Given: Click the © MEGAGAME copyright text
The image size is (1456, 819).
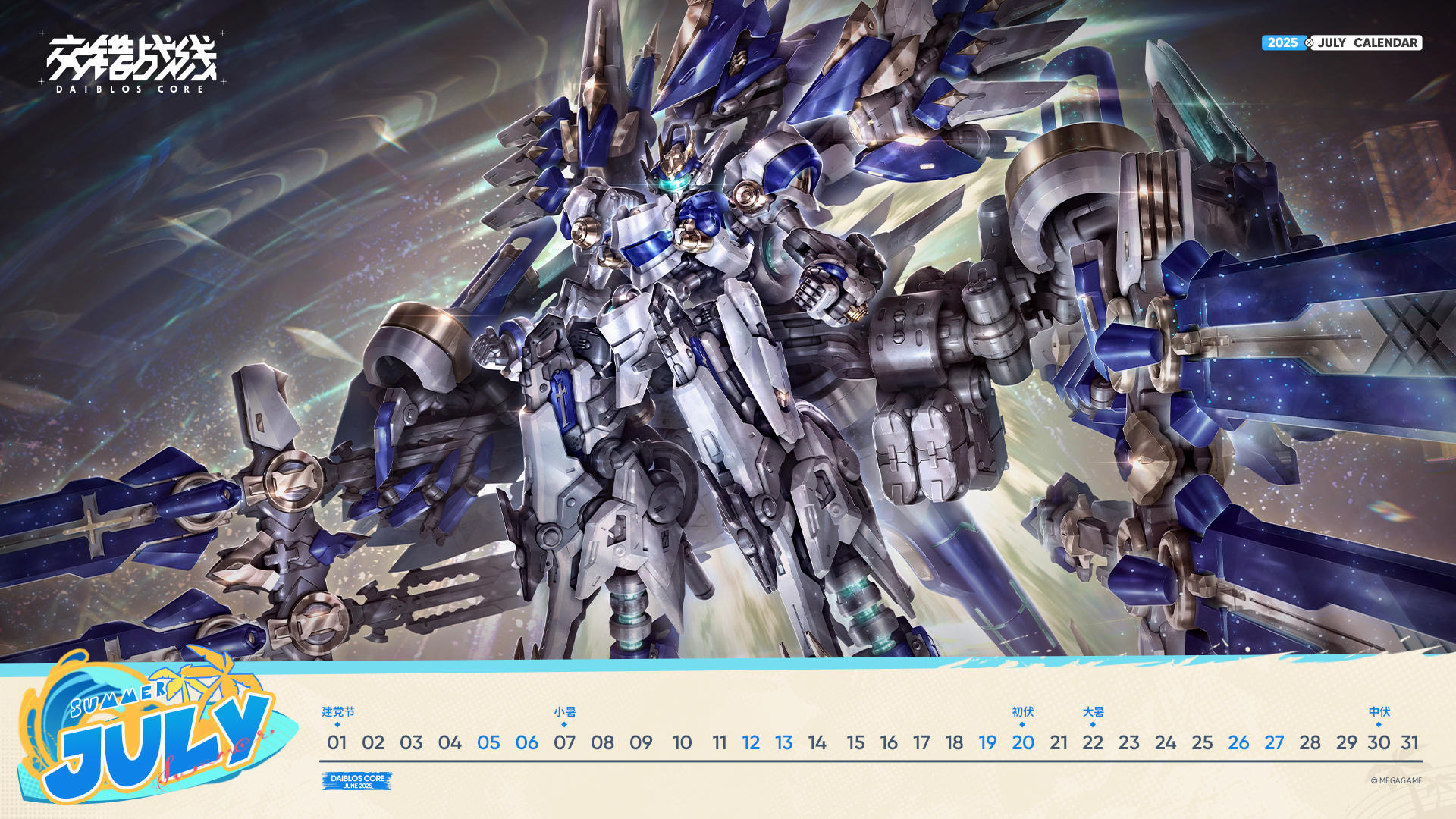Looking at the screenshot, I should [1396, 780].
